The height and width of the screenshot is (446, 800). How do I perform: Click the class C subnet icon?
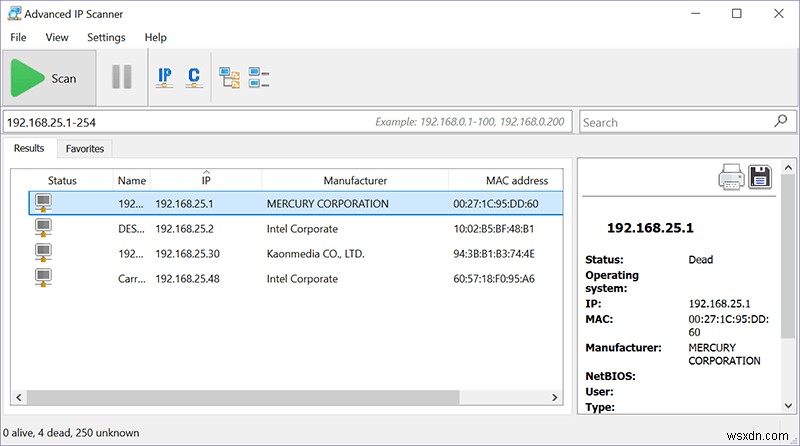pos(194,78)
